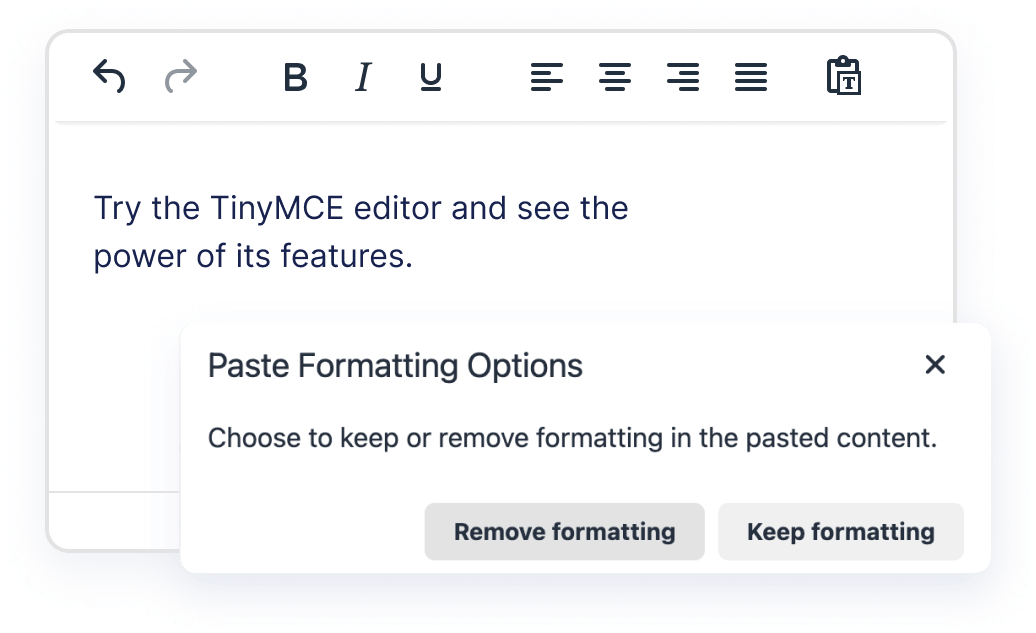Center align the text
Viewport: 1036px width, 633px height.
coord(615,78)
